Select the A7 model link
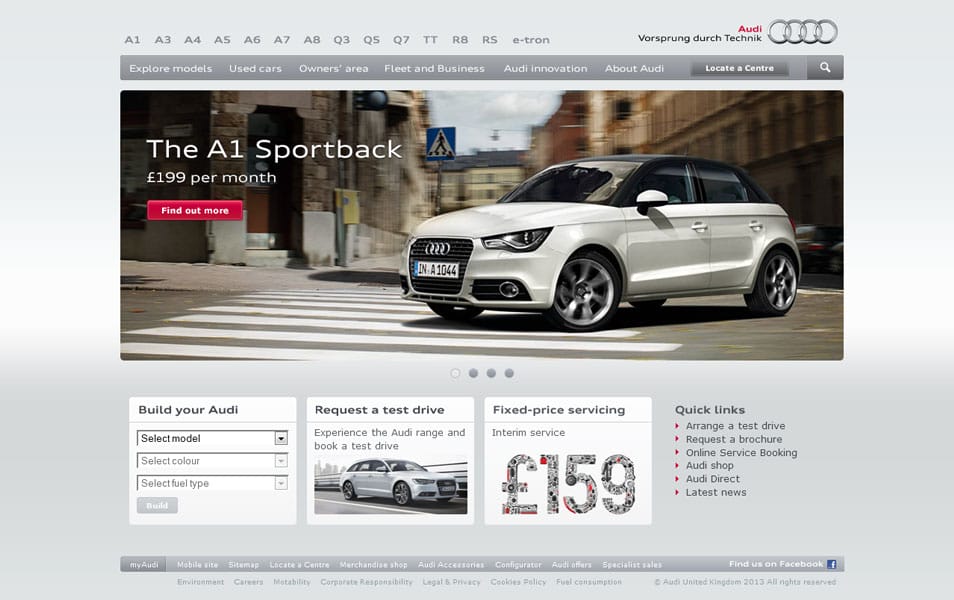The image size is (954, 600). tap(282, 40)
